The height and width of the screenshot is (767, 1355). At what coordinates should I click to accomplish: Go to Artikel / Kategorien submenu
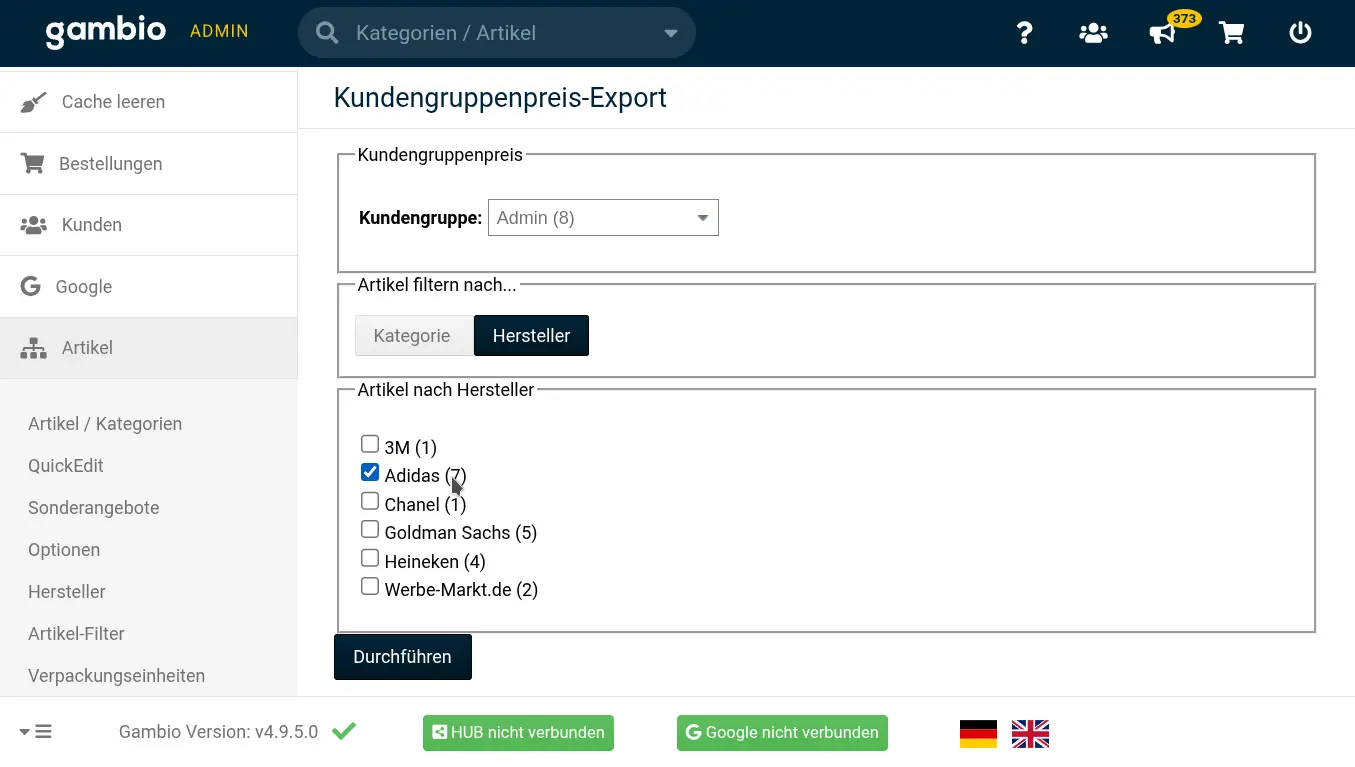(x=105, y=424)
